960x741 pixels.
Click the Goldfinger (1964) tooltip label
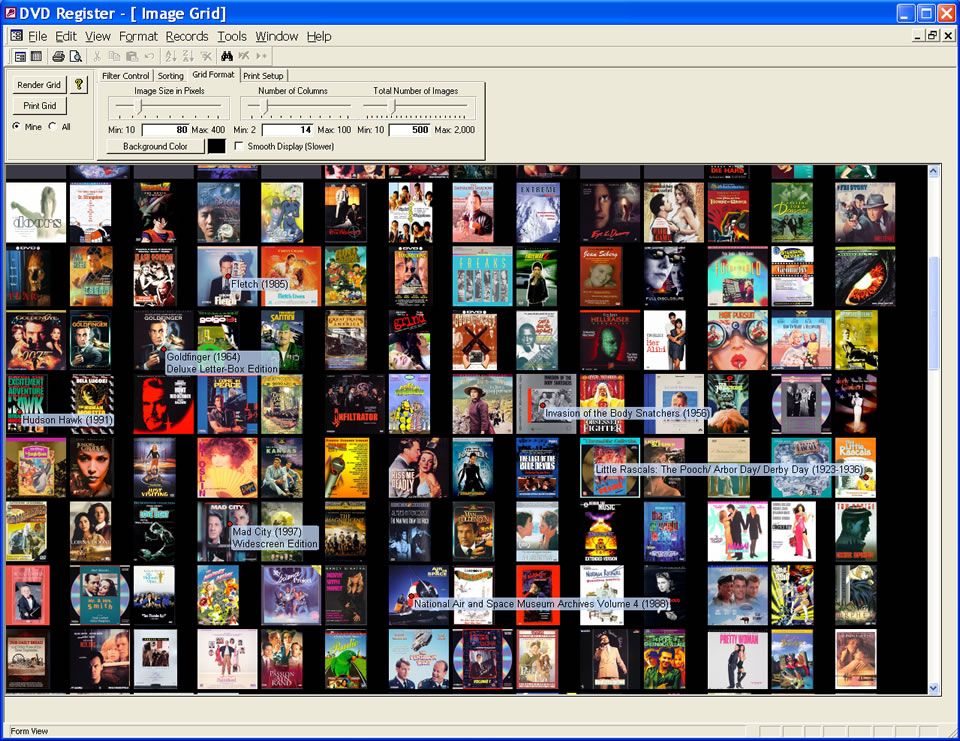coord(222,363)
